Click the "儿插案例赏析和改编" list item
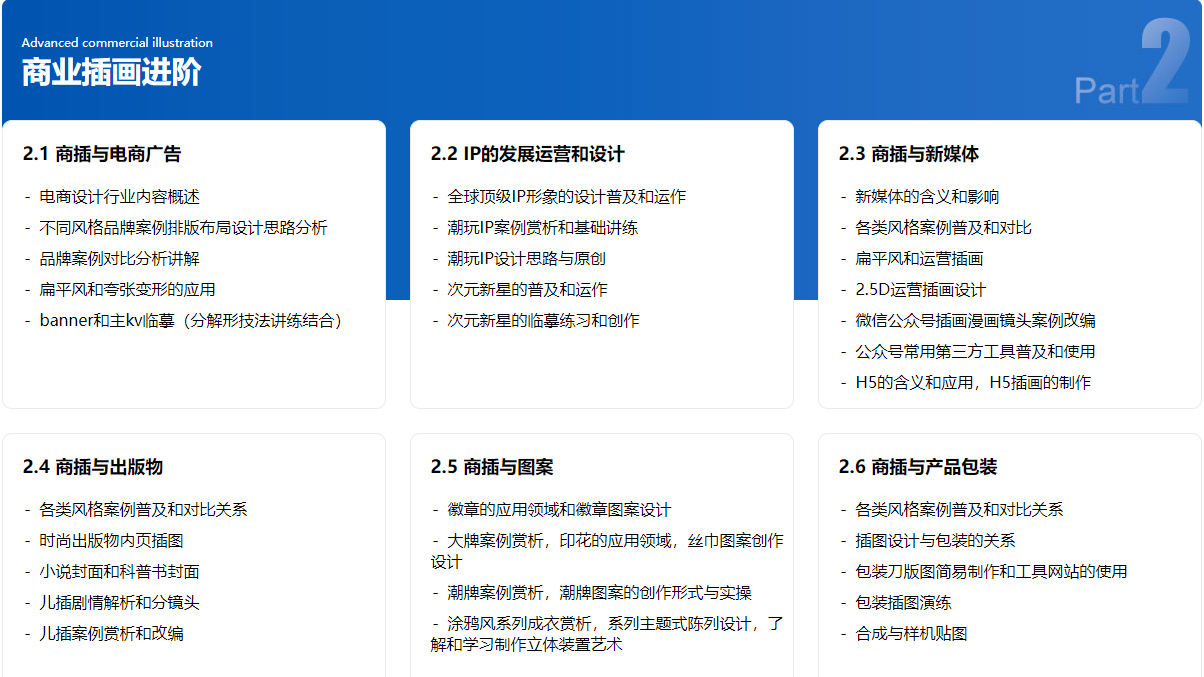The width and height of the screenshot is (1204, 677). (x=111, y=634)
